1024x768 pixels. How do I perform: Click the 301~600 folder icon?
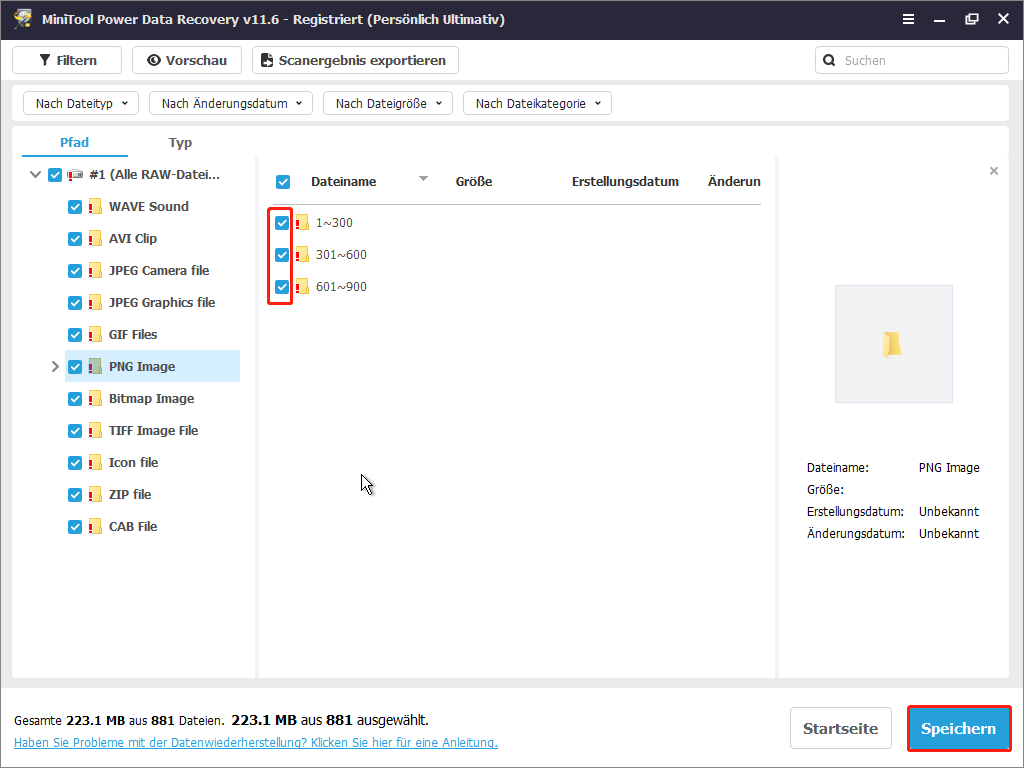302,255
